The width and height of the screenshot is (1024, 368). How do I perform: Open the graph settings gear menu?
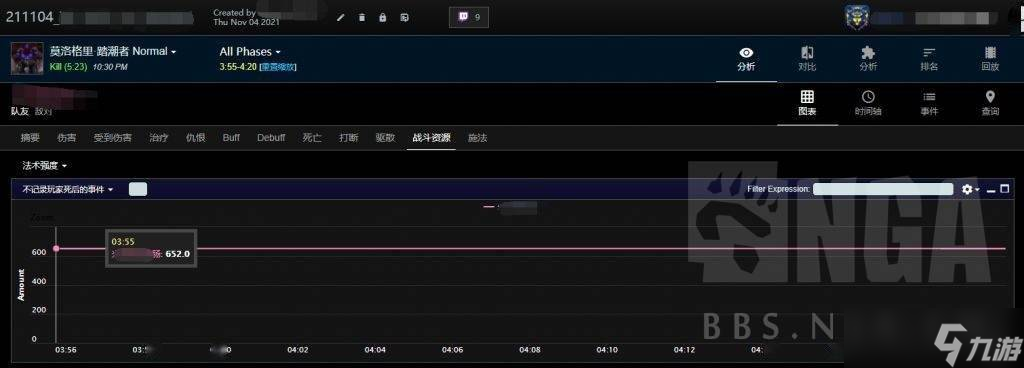pyautogui.click(x=970, y=189)
